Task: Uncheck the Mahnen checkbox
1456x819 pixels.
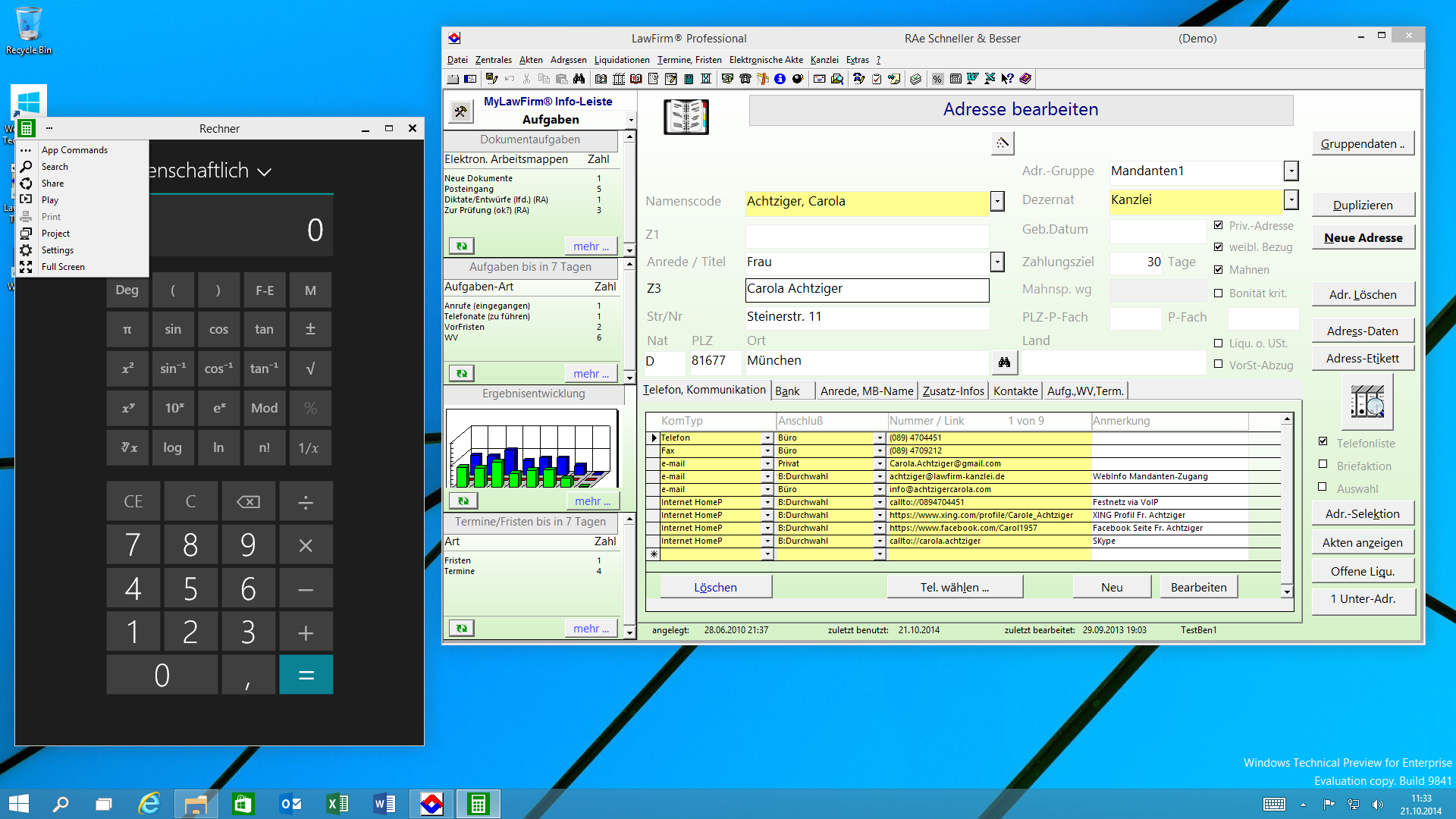Action: pos(1219,269)
